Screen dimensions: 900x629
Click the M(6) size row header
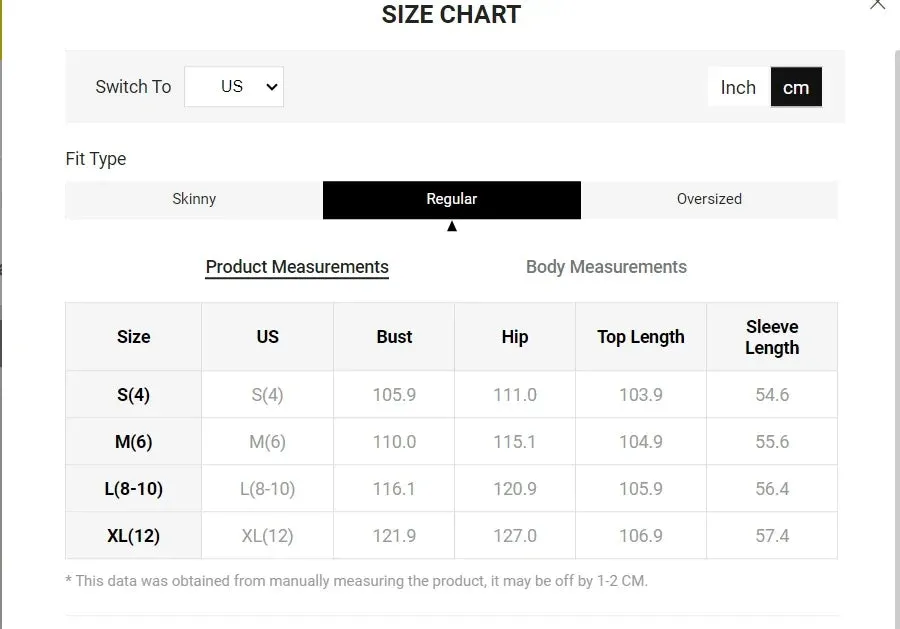[x=133, y=442]
